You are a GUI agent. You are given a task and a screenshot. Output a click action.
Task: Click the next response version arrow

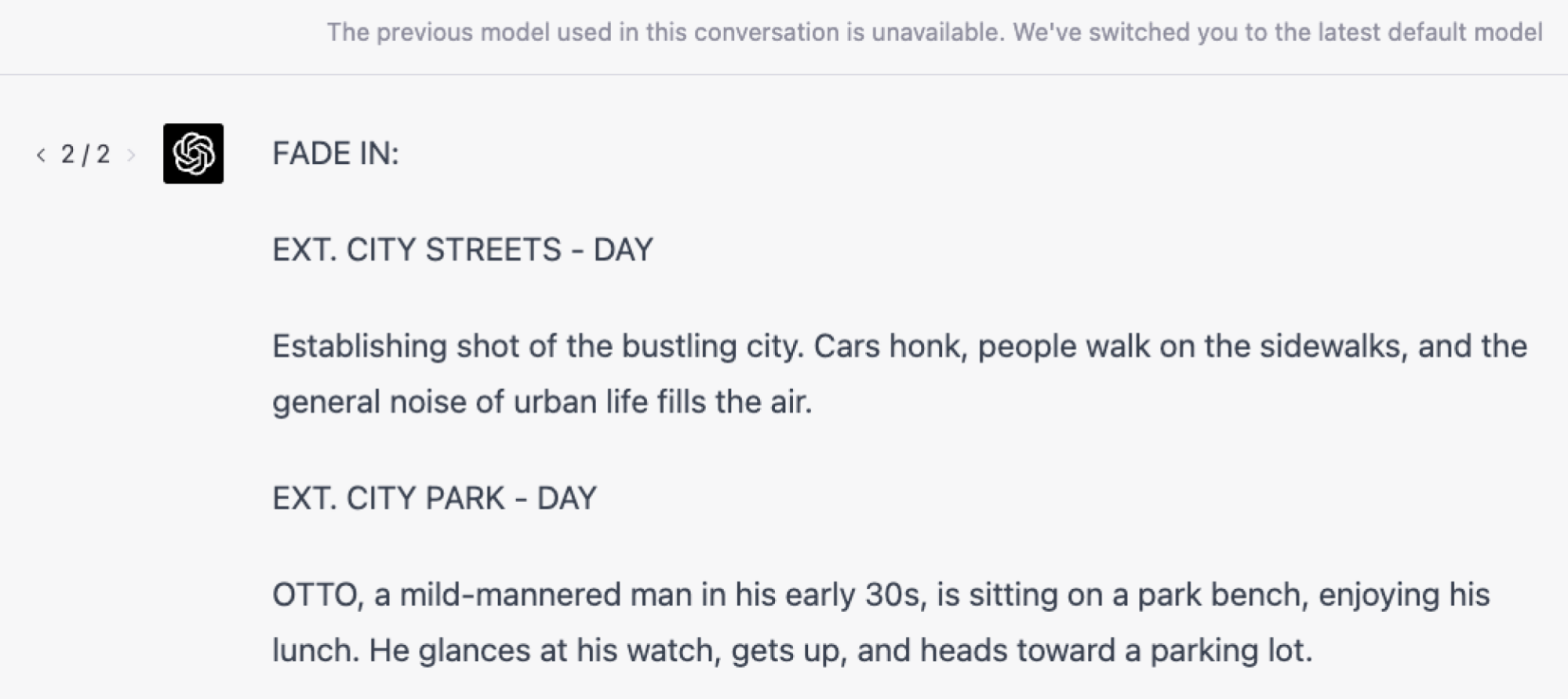coord(131,155)
